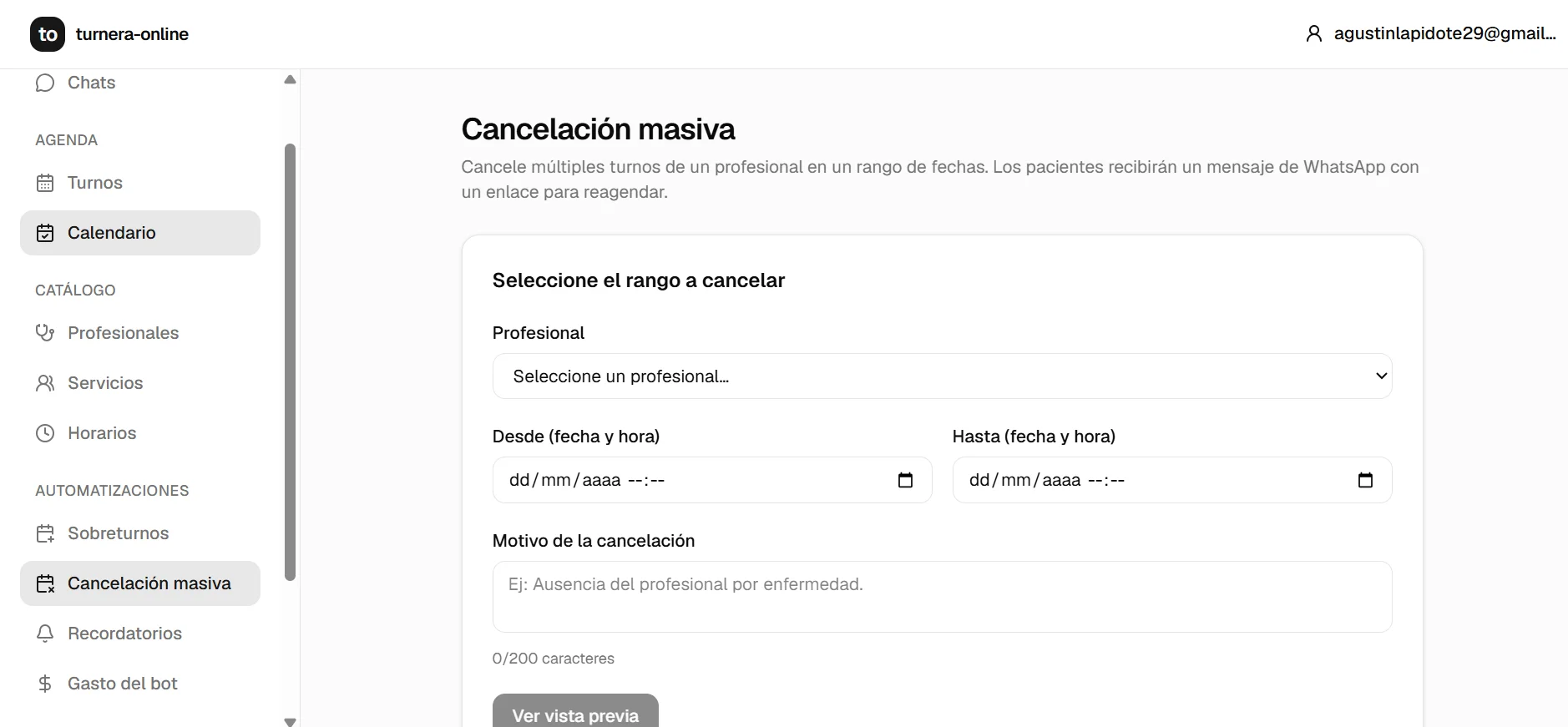Go to Turnos in the sidebar
Screen dimensions: 1568x727
pos(140,183)
